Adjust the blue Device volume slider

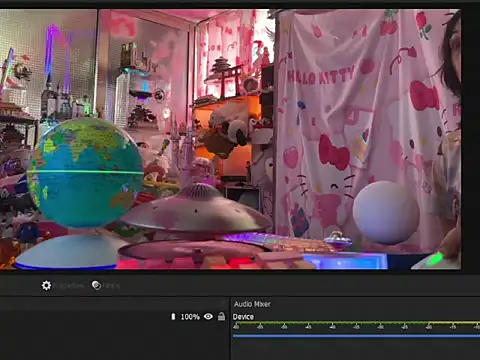click(356, 336)
